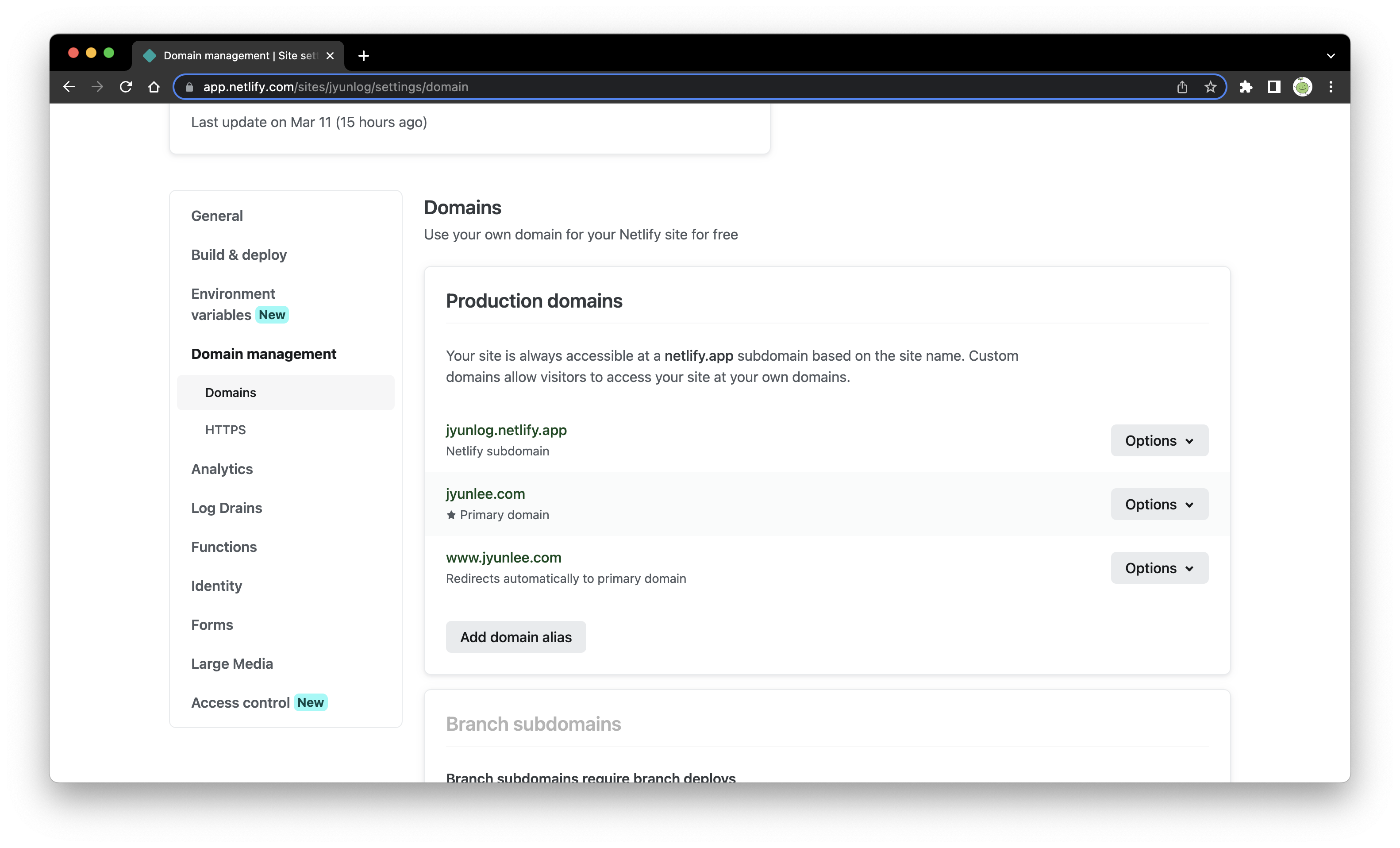Open Identity settings
Screen dimensions: 1400x848
point(216,586)
